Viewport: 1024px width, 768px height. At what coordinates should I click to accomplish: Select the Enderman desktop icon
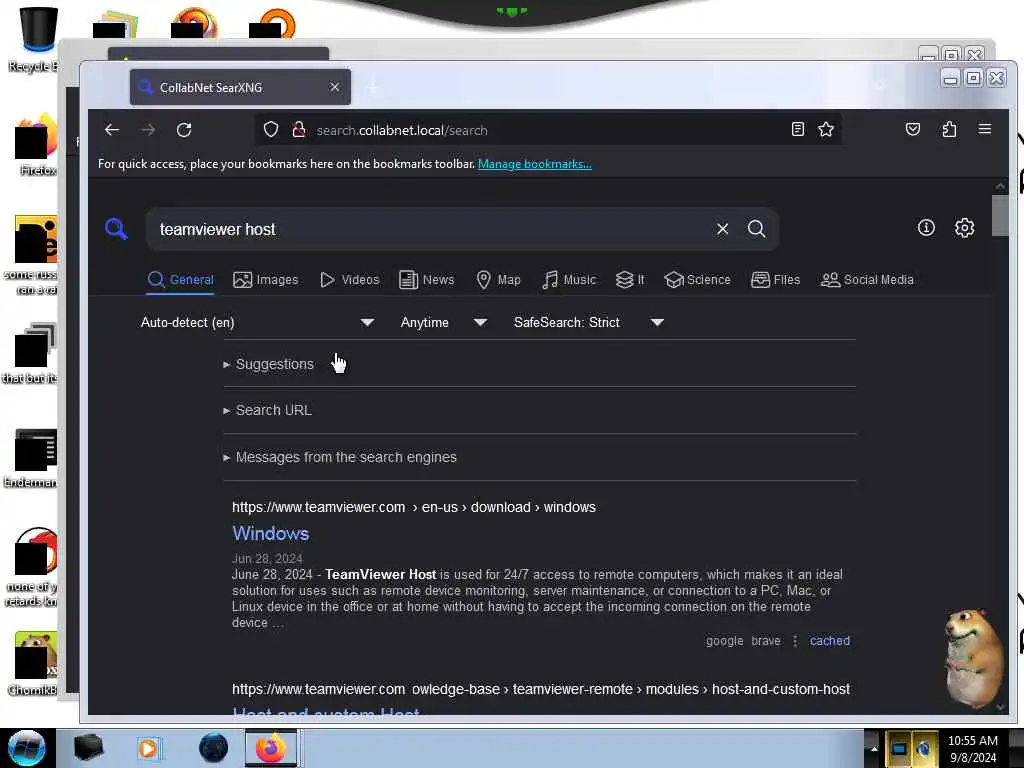click(x=33, y=458)
